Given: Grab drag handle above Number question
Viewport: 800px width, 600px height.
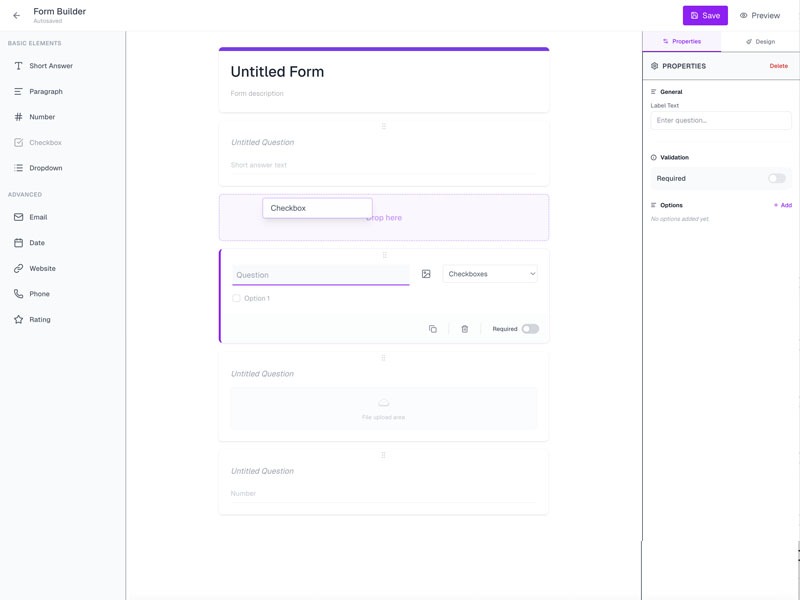Looking at the screenshot, I should (x=384, y=455).
